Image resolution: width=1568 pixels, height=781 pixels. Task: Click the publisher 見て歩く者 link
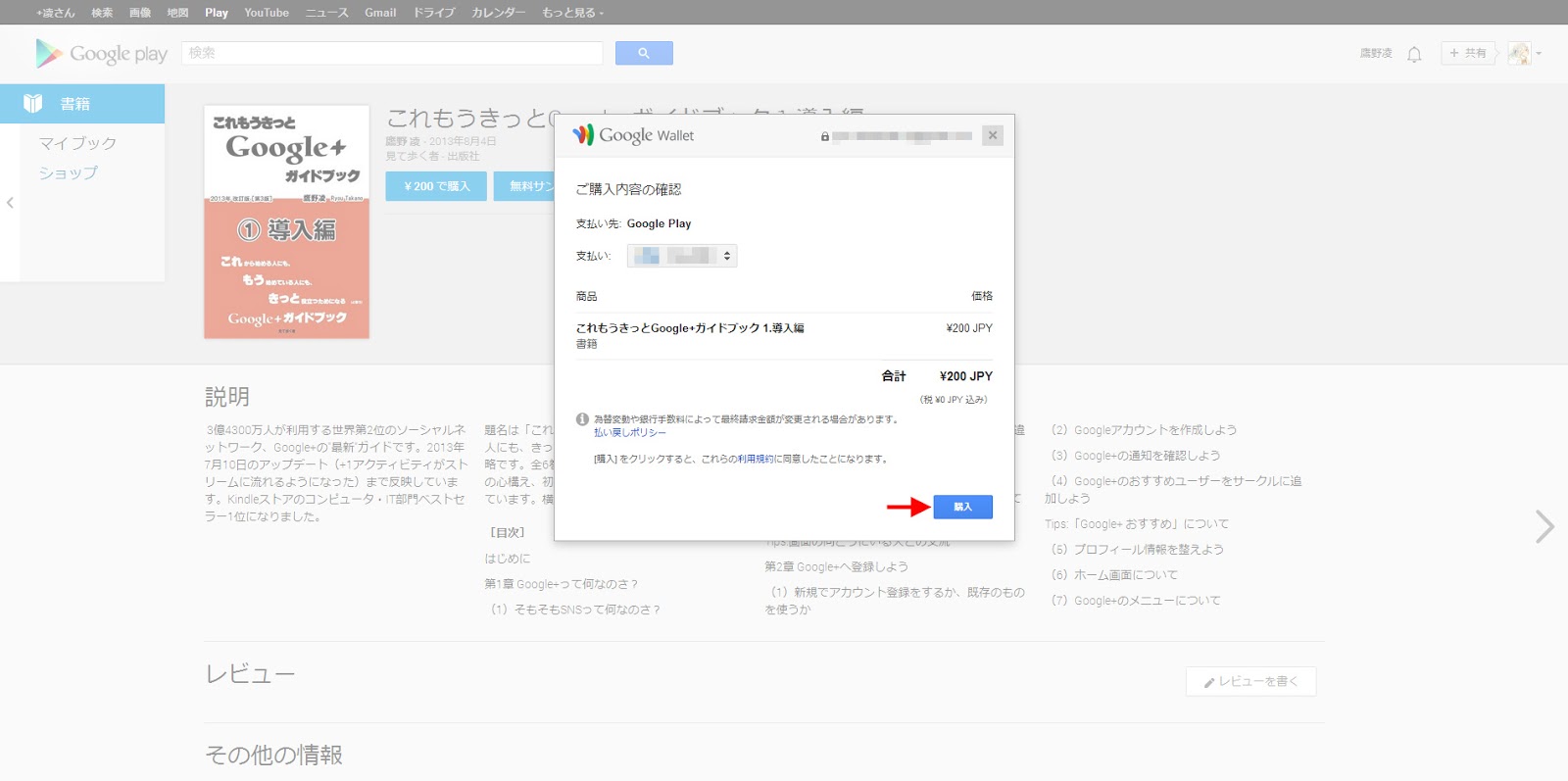pyautogui.click(x=413, y=156)
